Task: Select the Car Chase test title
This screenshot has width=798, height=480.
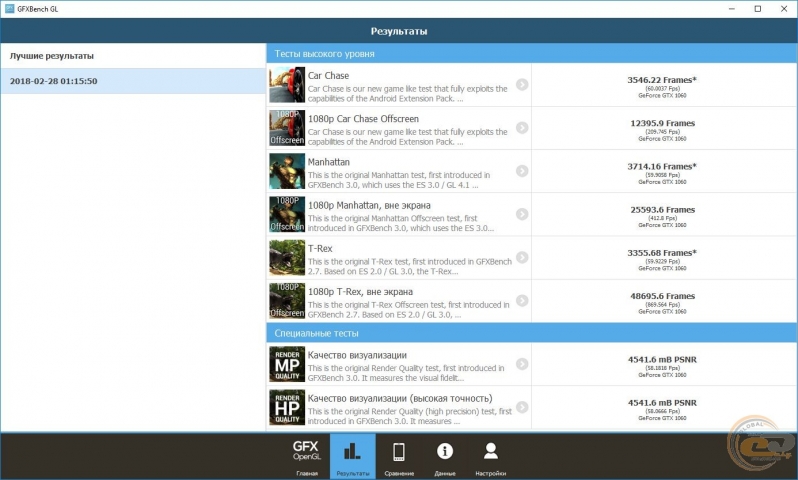Action: (x=328, y=75)
